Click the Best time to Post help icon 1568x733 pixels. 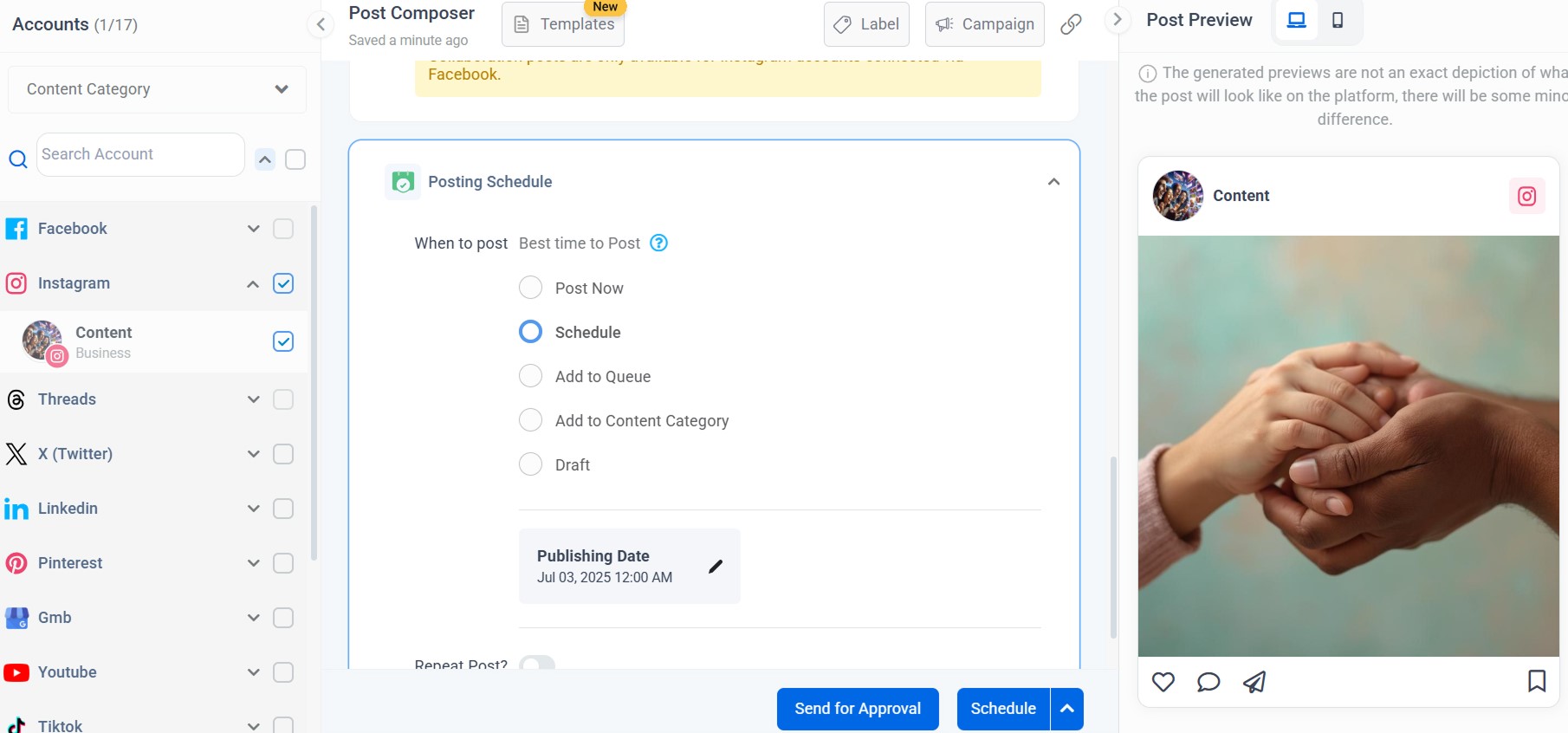pos(658,243)
